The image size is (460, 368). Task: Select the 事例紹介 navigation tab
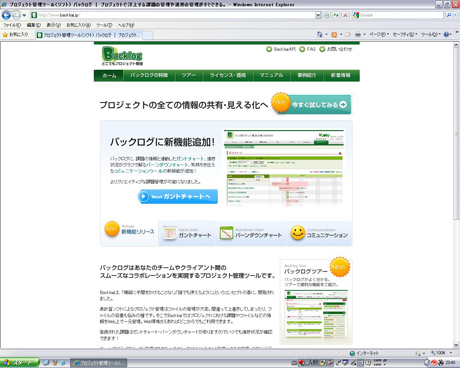click(307, 75)
